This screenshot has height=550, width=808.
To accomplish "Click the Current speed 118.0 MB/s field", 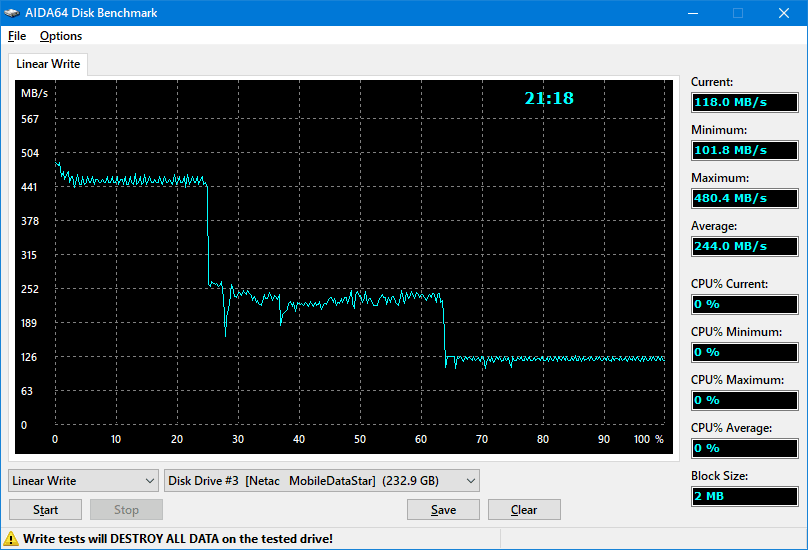I will [x=744, y=102].
